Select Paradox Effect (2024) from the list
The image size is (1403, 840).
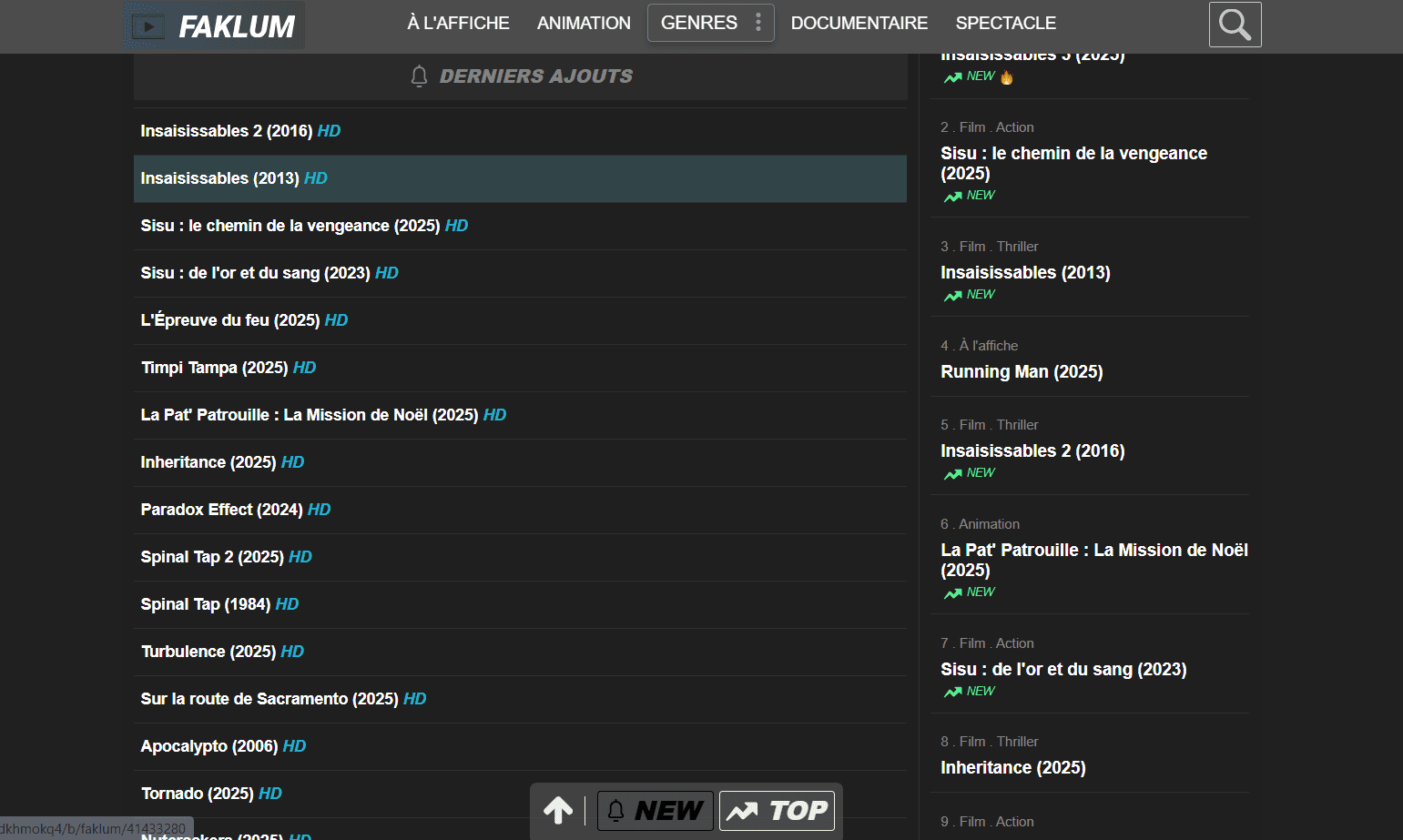(x=221, y=510)
